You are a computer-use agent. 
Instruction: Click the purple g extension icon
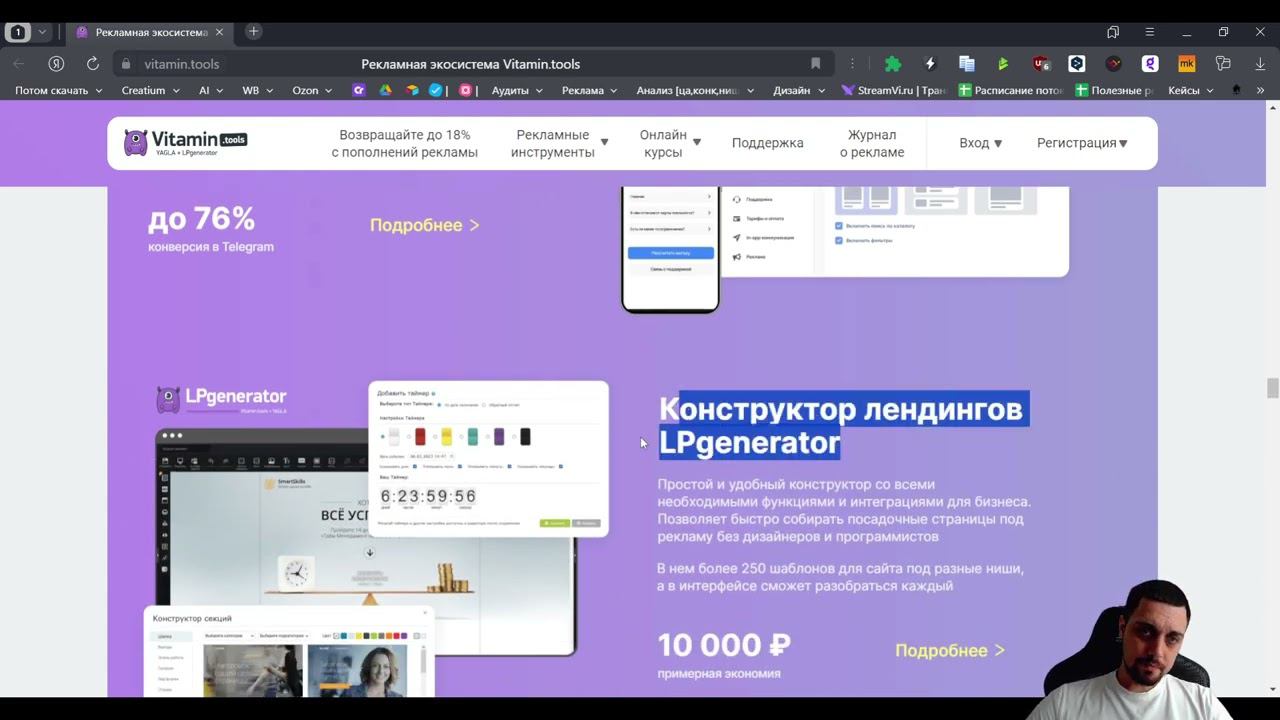tap(1150, 64)
